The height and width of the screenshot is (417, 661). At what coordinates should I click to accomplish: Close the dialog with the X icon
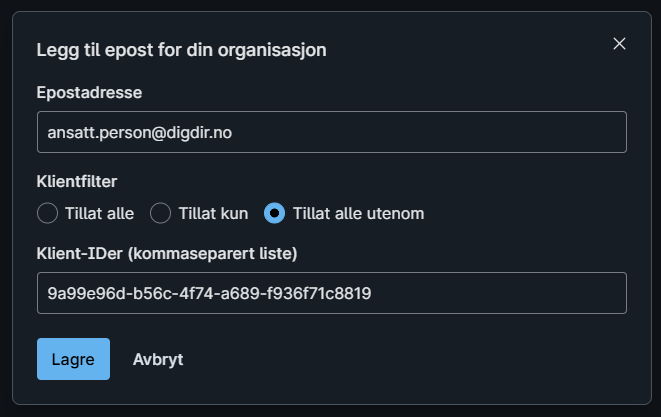[619, 43]
